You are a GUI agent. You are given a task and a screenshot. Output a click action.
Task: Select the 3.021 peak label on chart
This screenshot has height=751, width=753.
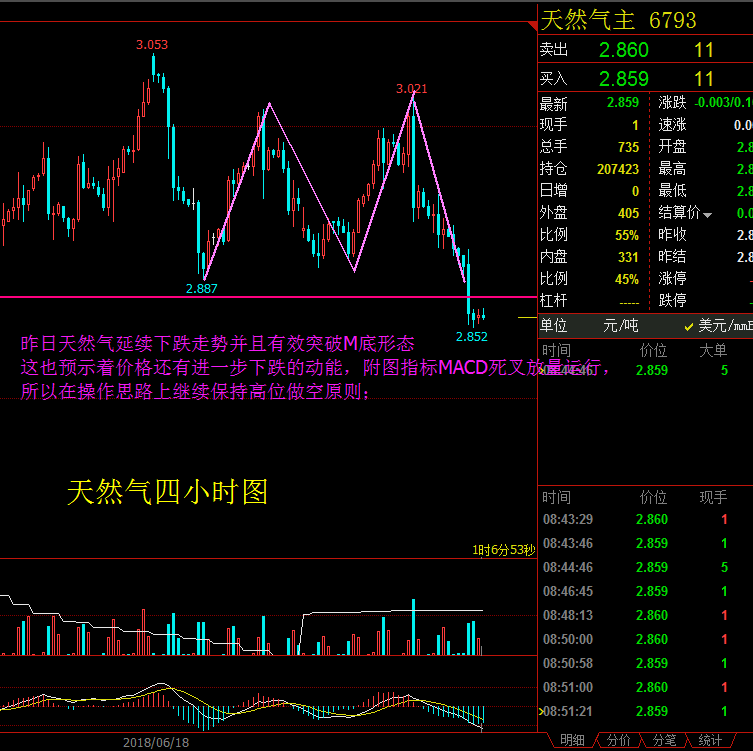tap(412, 88)
